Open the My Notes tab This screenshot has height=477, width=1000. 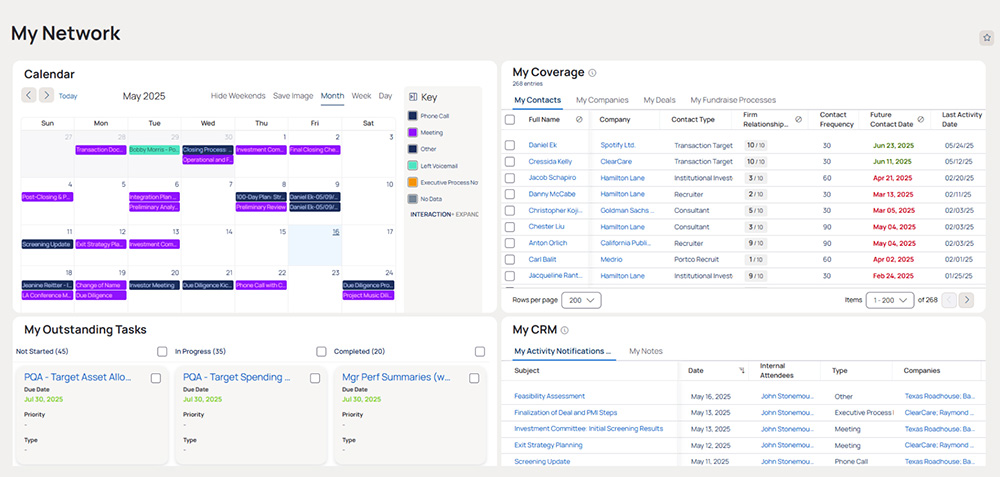point(645,351)
